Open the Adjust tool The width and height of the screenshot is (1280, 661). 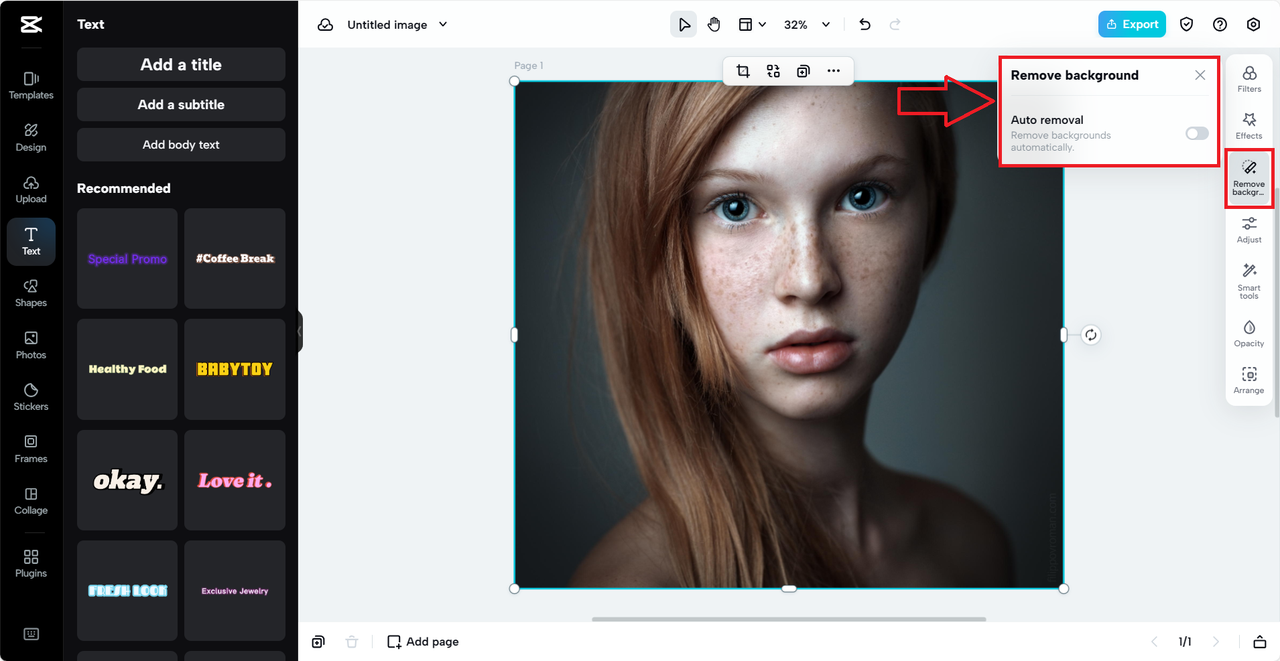click(x=1249, y=230)
